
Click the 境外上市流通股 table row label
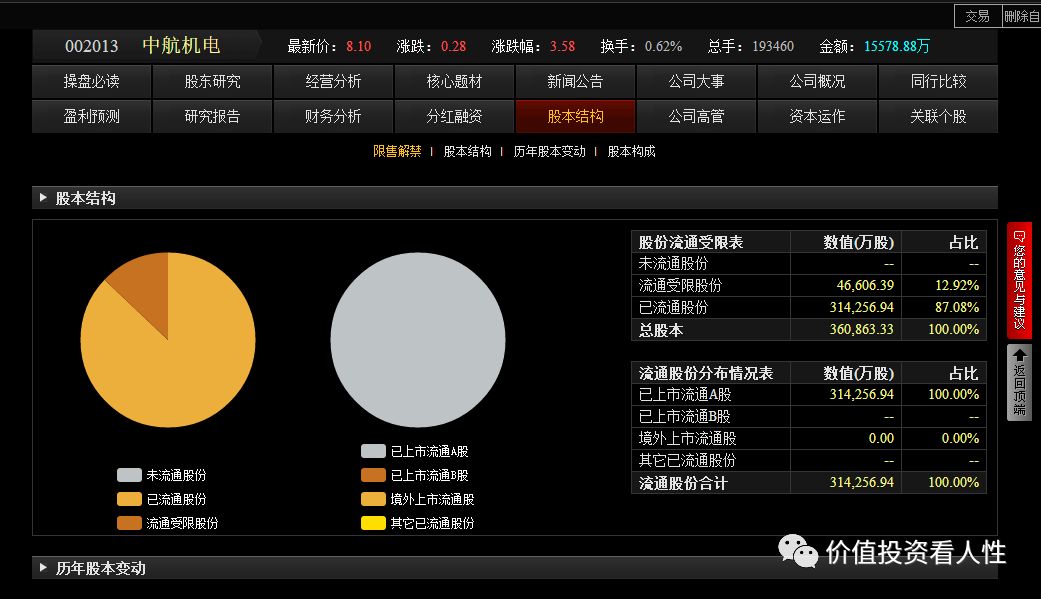coord(687,438)
